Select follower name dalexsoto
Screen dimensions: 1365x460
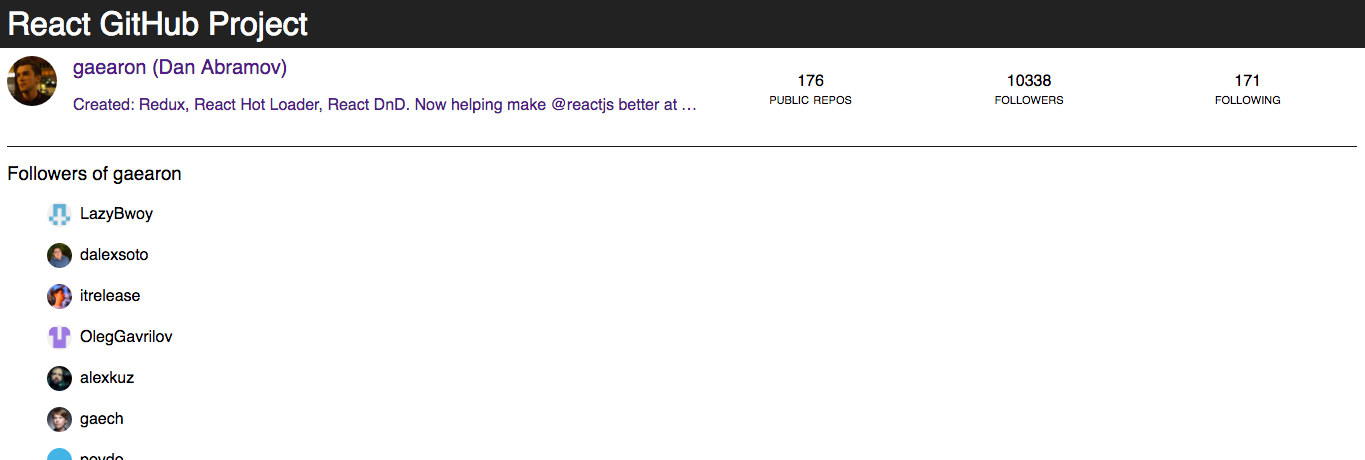click(114, 255)
